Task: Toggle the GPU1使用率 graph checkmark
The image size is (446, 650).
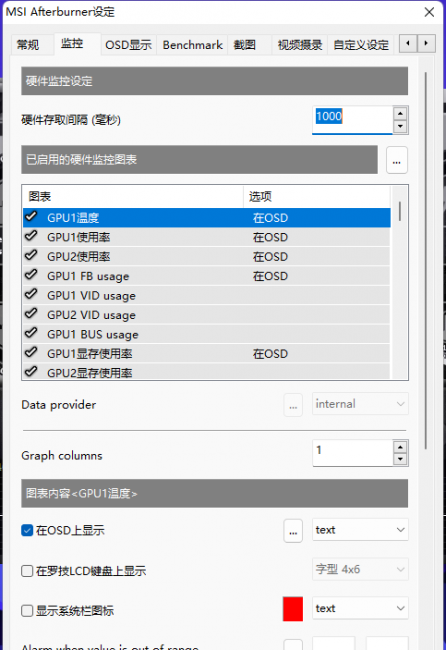Action: (x=31, y=236)
